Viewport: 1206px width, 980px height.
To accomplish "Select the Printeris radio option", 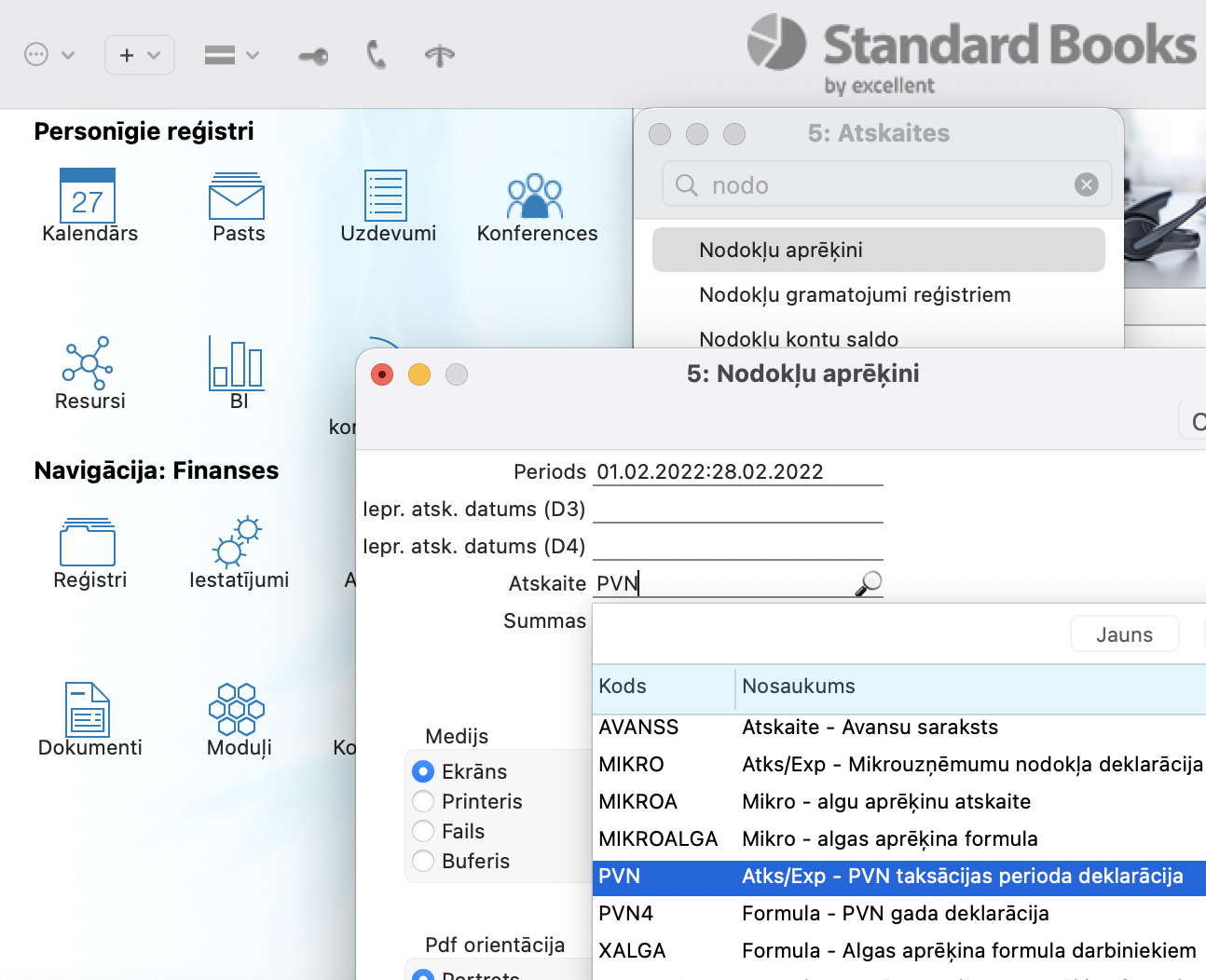I will [423, 801].
